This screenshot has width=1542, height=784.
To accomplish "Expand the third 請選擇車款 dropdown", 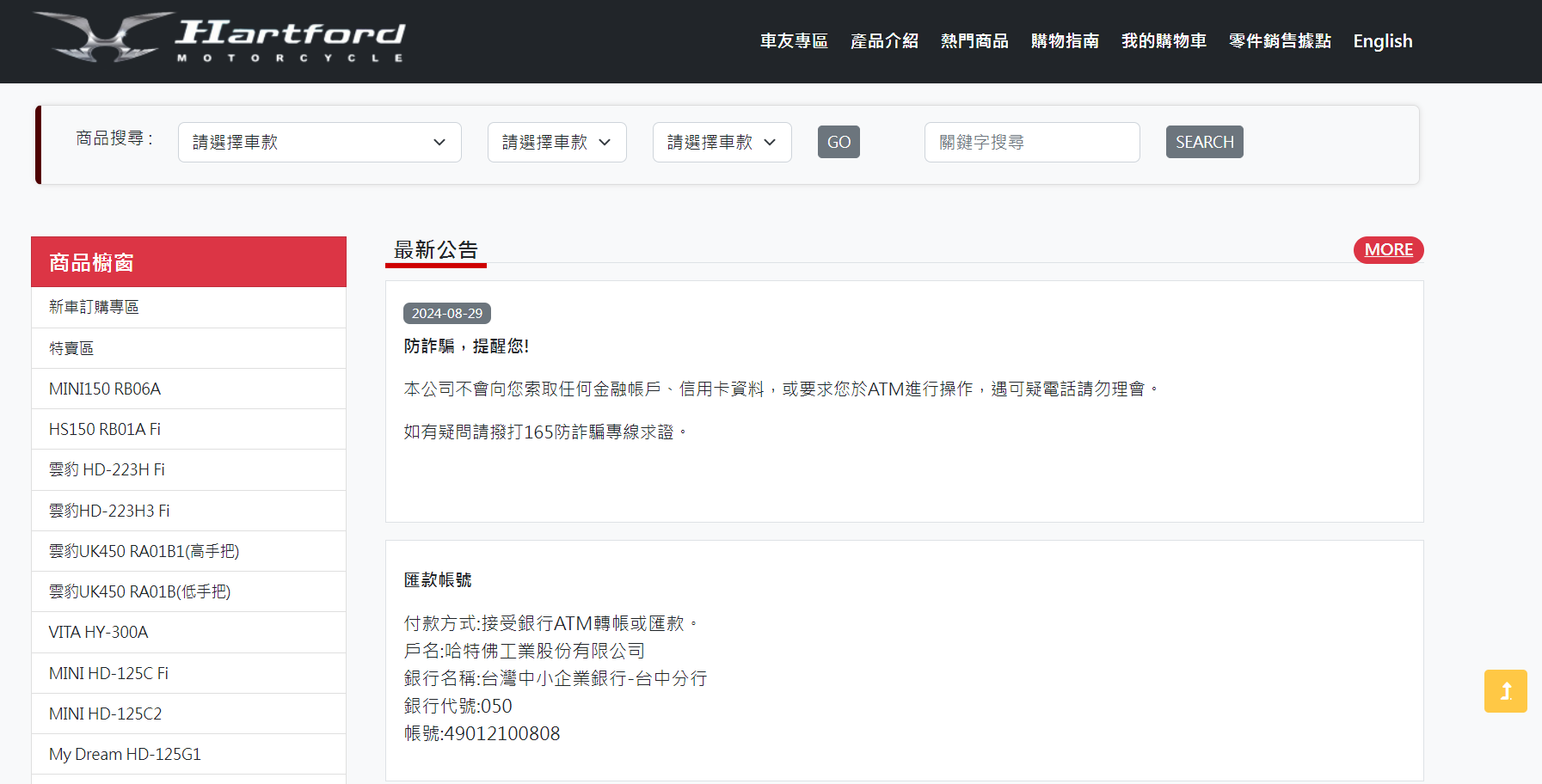I will 722,142.
